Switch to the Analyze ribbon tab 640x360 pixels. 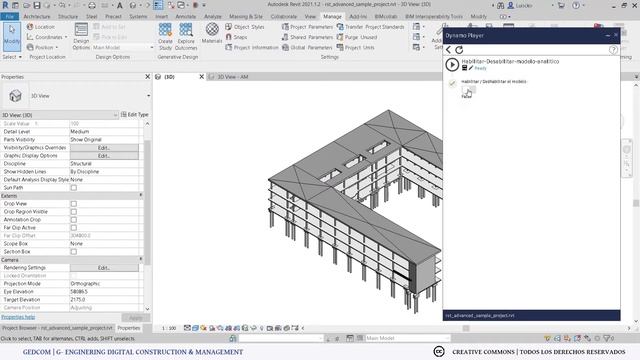click(213, 16)
